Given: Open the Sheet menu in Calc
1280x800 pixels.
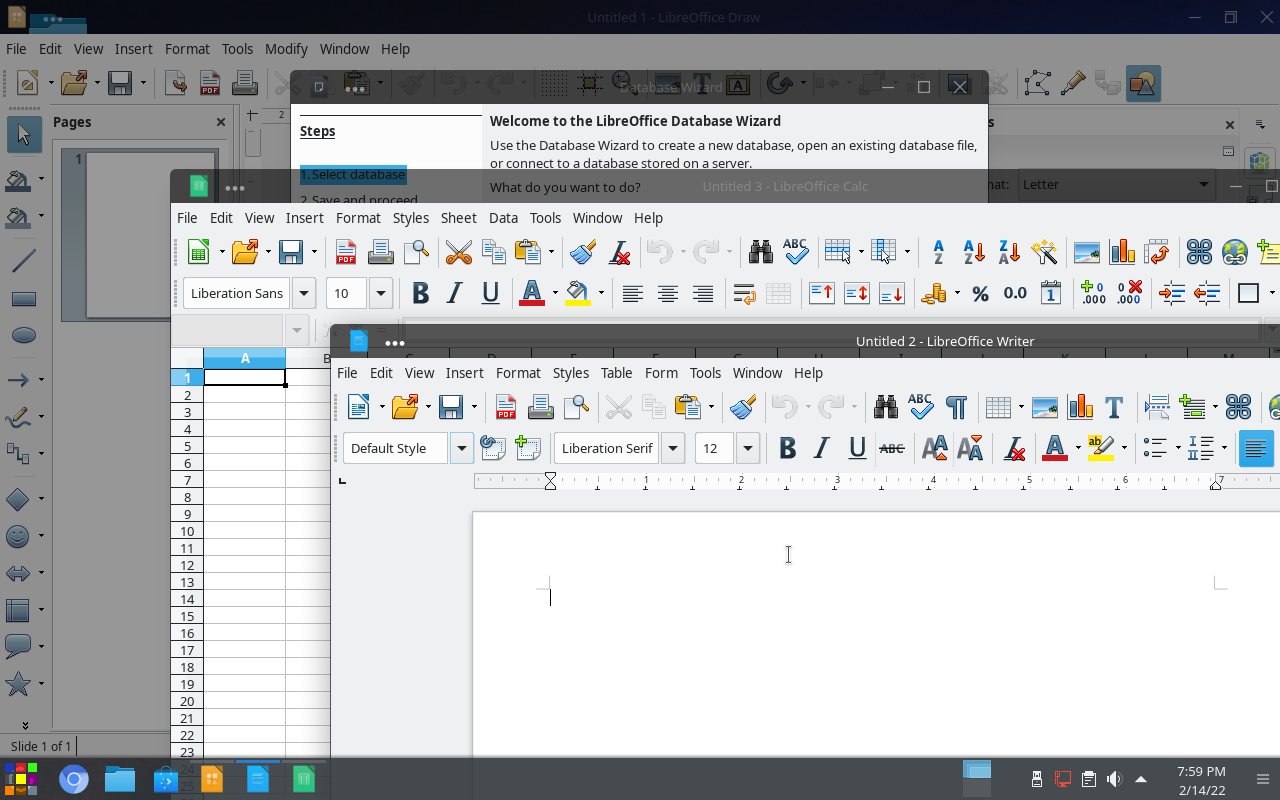Looking at the screenshot, I should pyautogui.click(x=459, y=218).
